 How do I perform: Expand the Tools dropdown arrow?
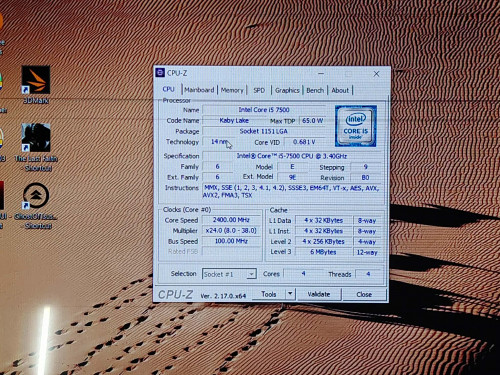(x=290, y=294)
